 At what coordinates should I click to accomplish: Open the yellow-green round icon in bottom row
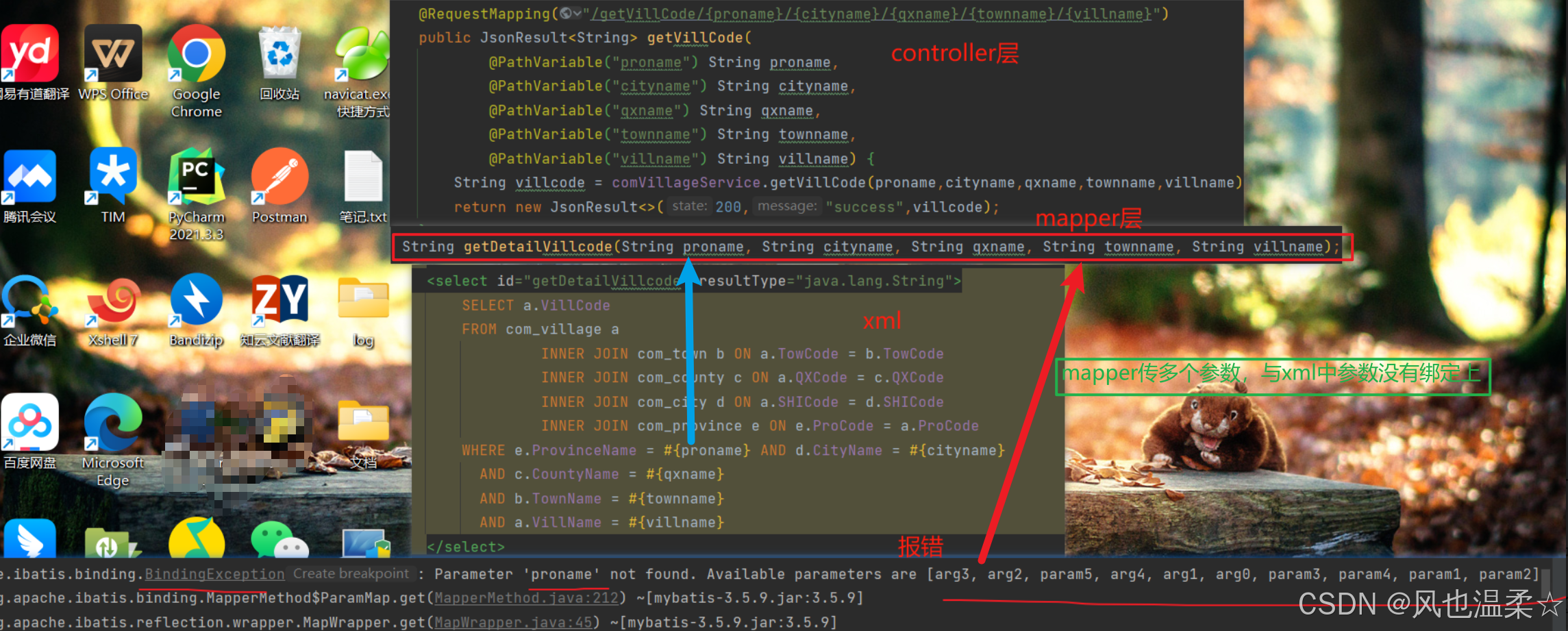(x=197, y=539)
